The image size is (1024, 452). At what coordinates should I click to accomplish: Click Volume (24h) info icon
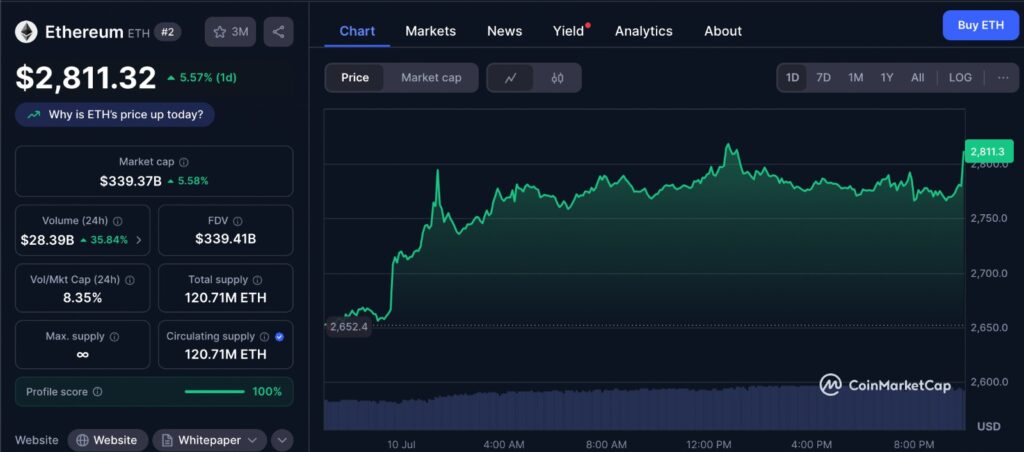click(117, 221)
